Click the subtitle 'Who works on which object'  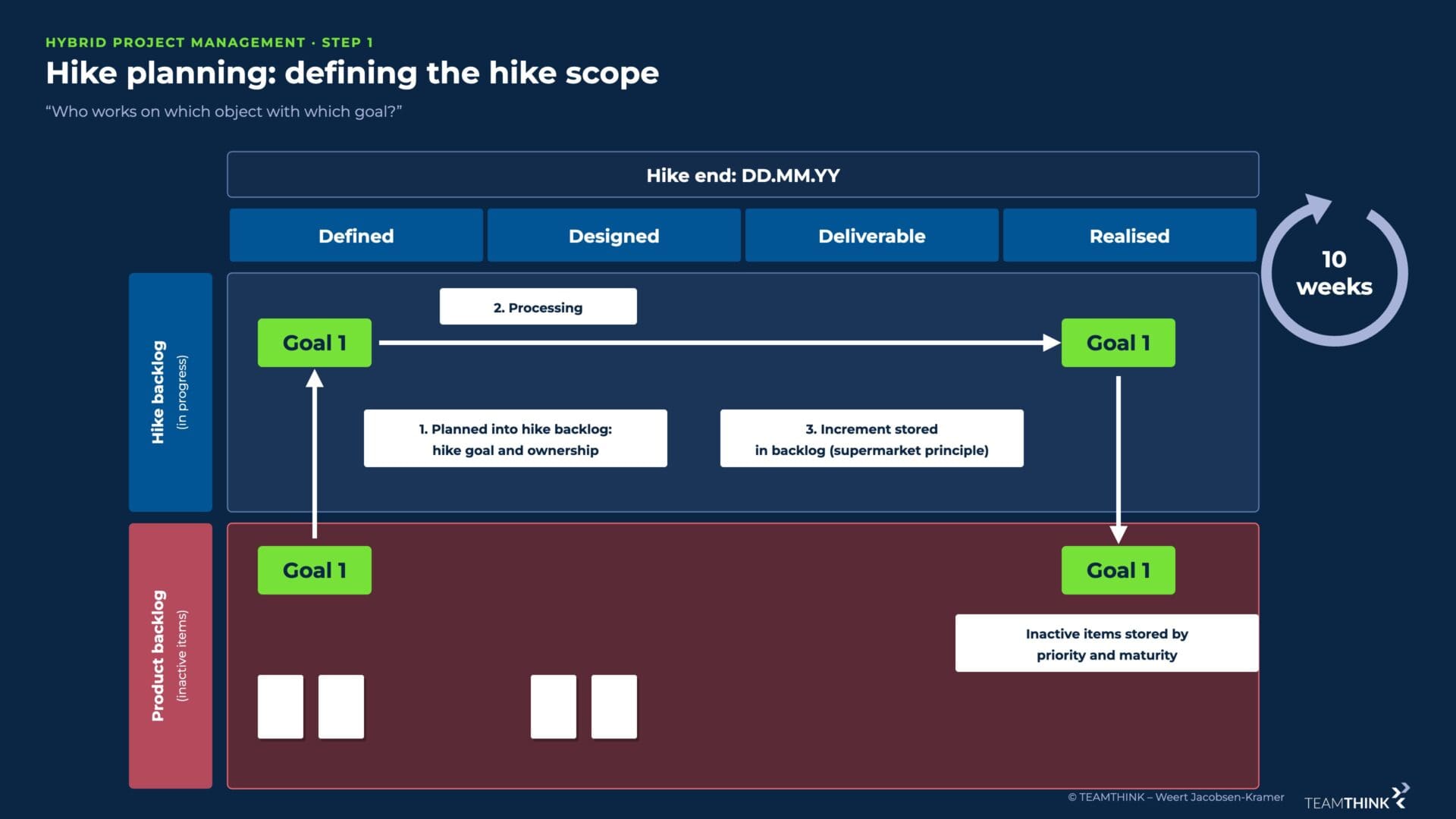tap(224, 111)
